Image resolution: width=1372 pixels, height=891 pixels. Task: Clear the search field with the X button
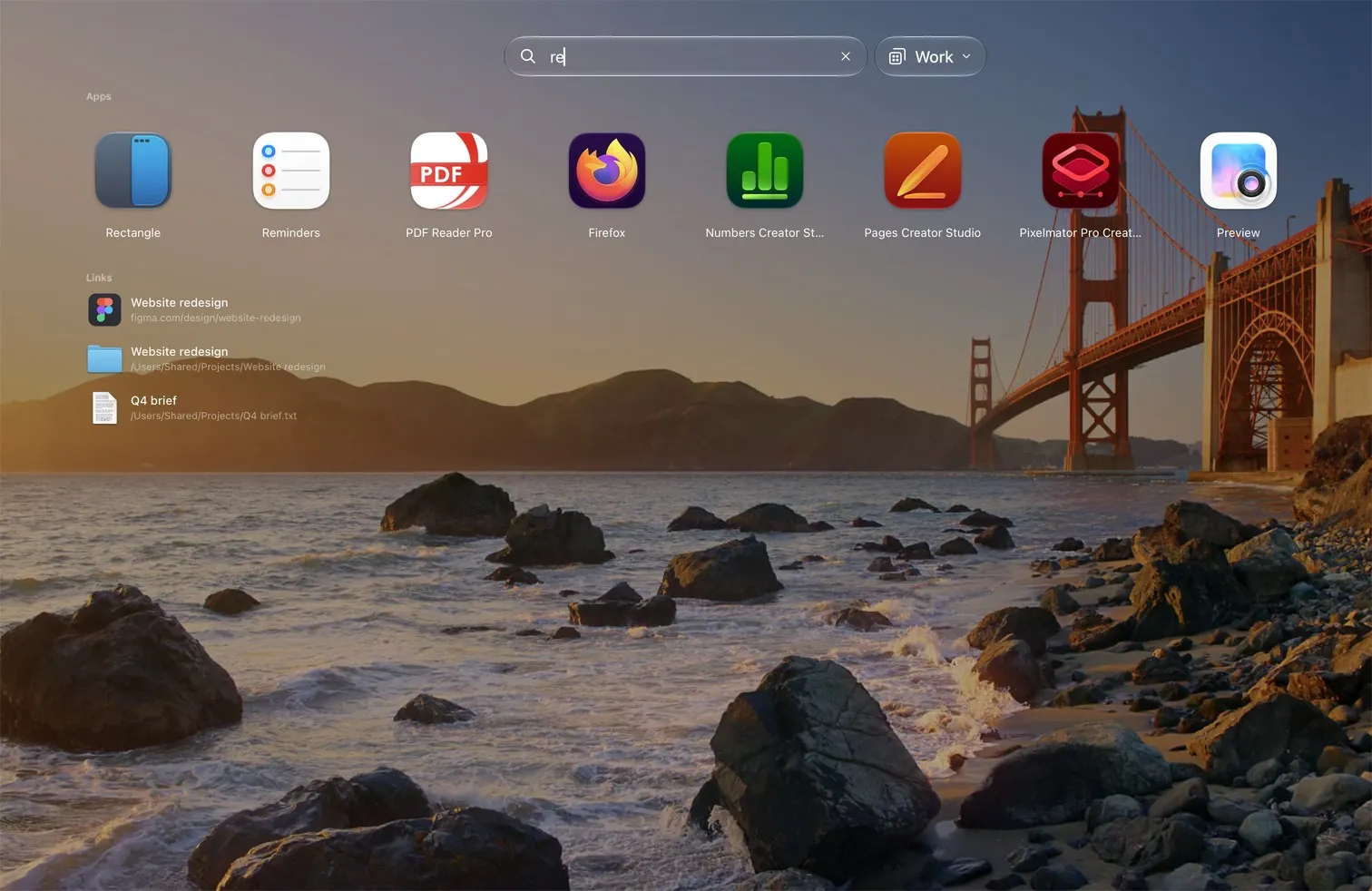click(x=846, y=56)
